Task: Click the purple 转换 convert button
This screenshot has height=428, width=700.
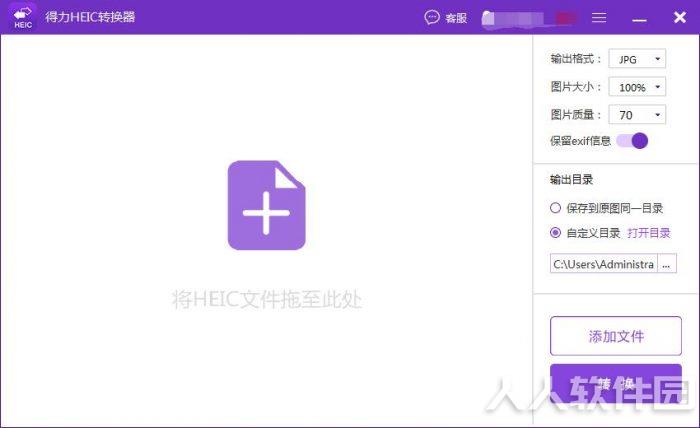Action: point(616,384)
